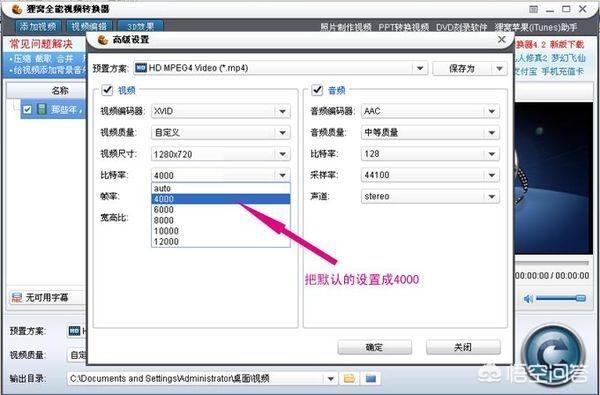This screenshot has width=600, height=395.
Task: Open the 常见问题解决 link
Action: pos(41,44)
